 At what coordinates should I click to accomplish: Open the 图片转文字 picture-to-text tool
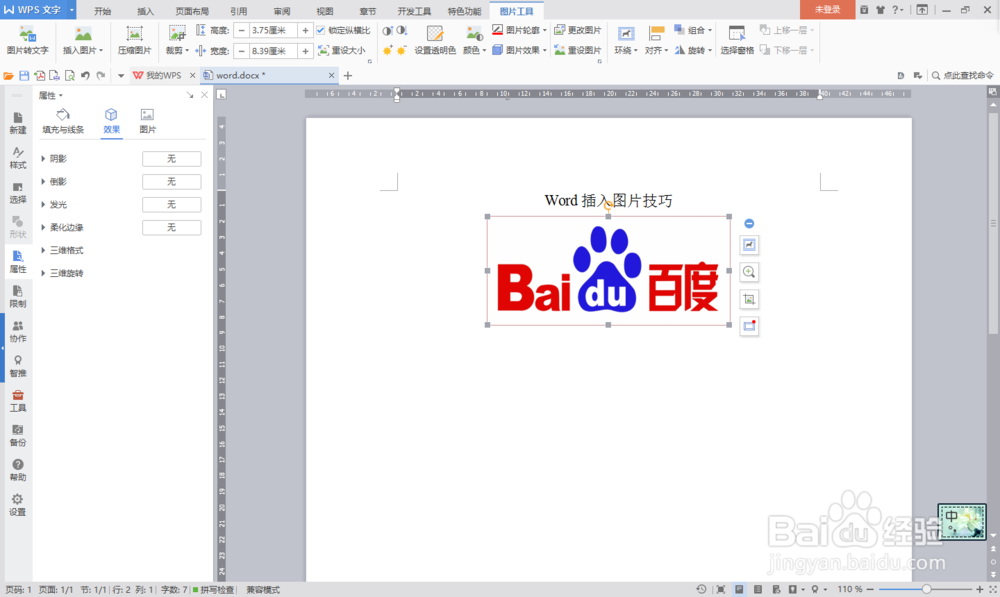pos(27,40)
